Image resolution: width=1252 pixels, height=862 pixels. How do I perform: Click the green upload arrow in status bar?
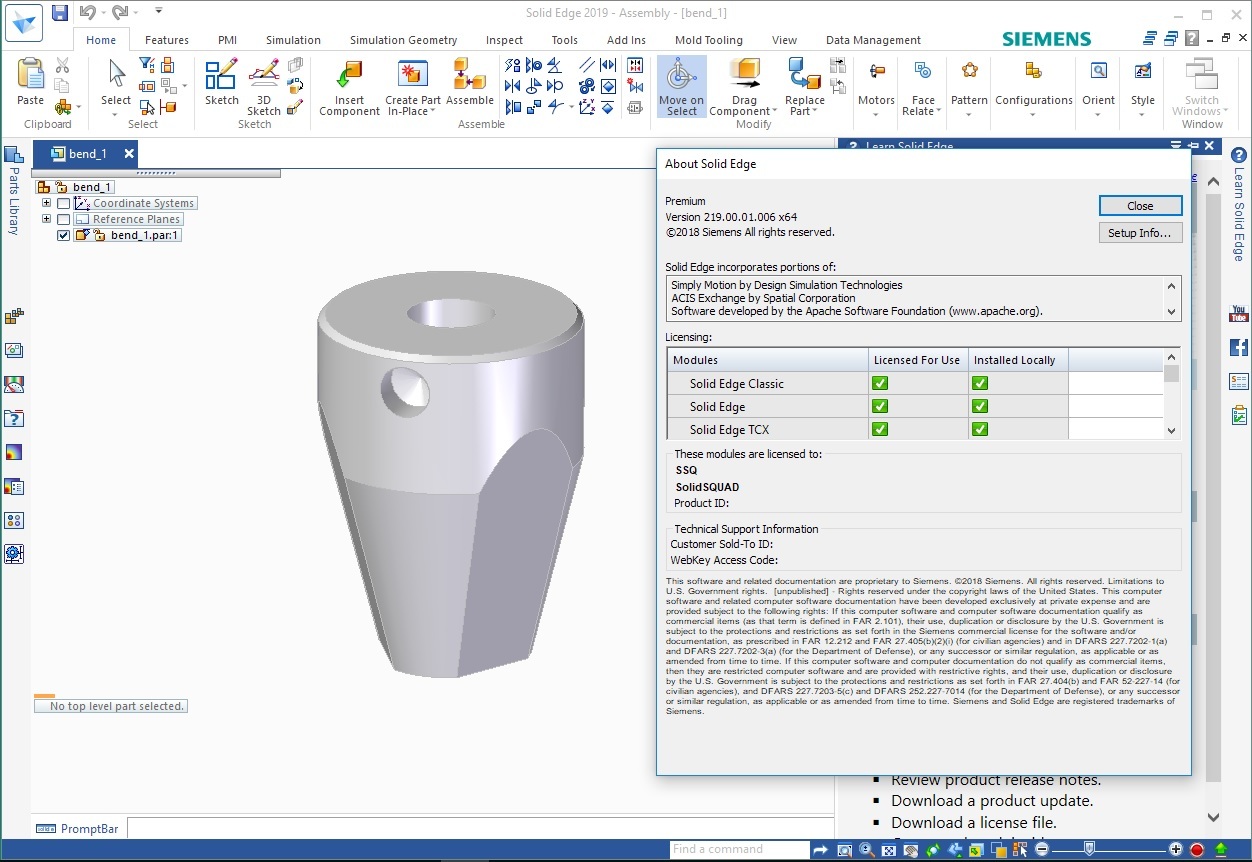[1221, 850]
